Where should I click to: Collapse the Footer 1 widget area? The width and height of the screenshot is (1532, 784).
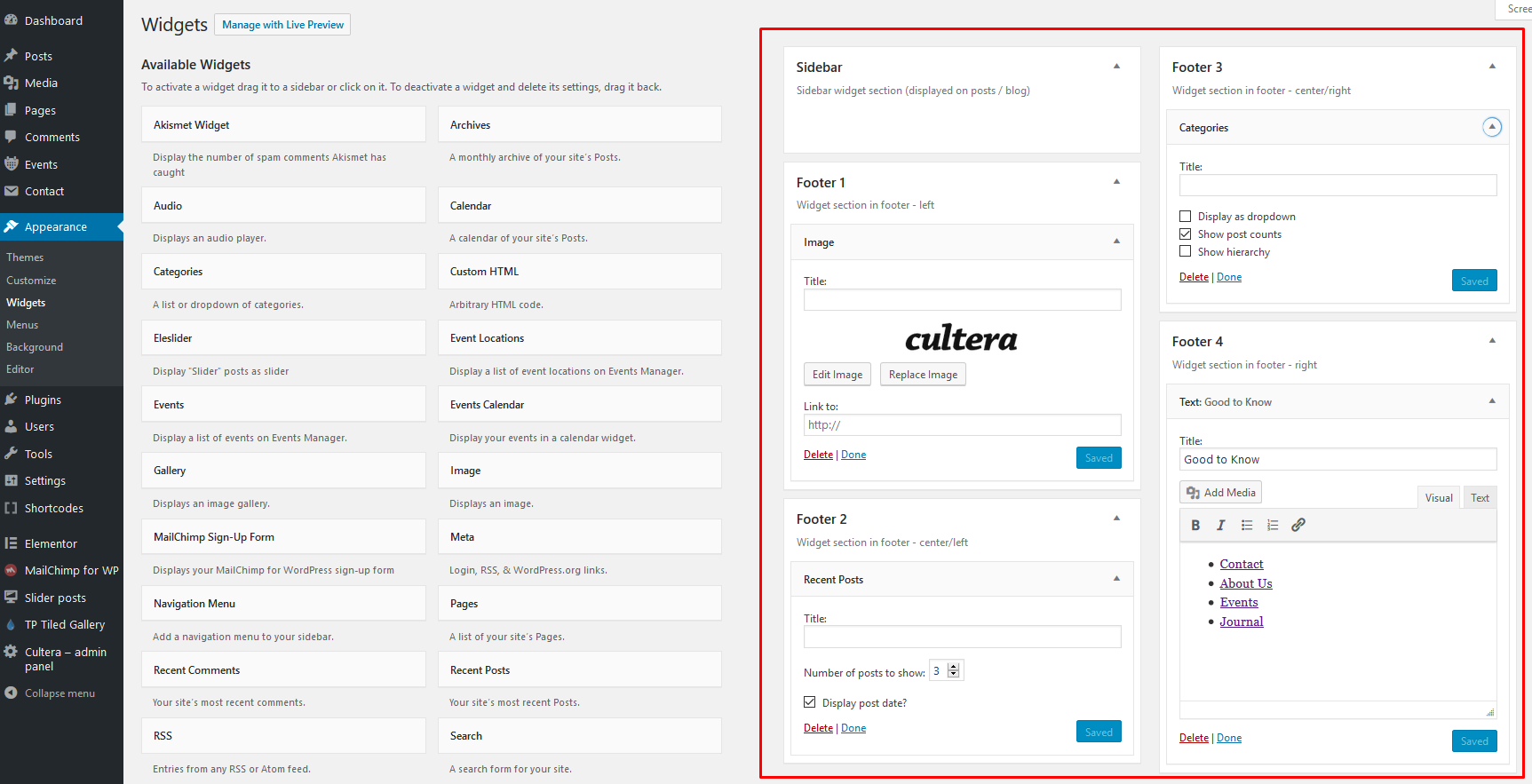point(1116,182)
